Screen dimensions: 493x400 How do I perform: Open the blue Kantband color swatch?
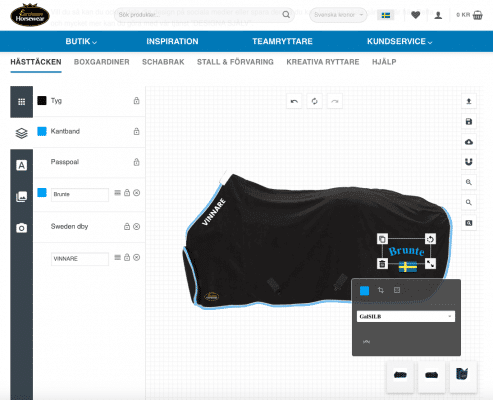pyautogui.click(x=42, y=131)
